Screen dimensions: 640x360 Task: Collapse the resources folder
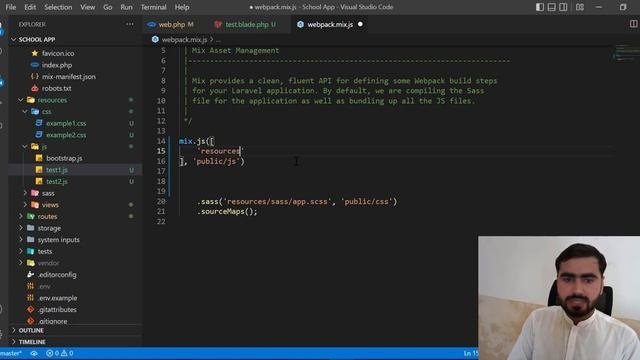coord(52,100)
